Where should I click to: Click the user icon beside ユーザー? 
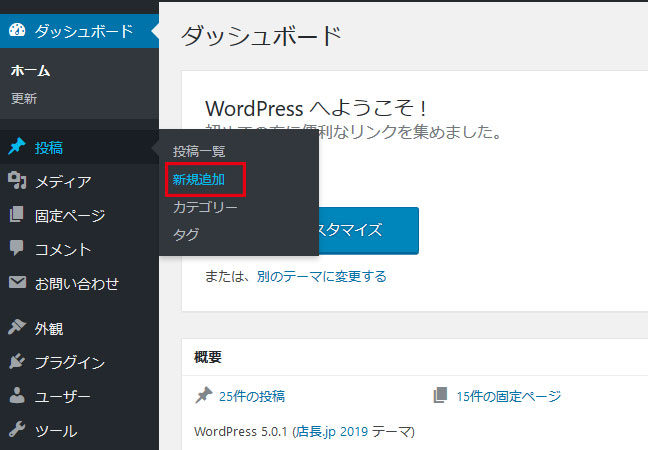[x=17, y=395]
